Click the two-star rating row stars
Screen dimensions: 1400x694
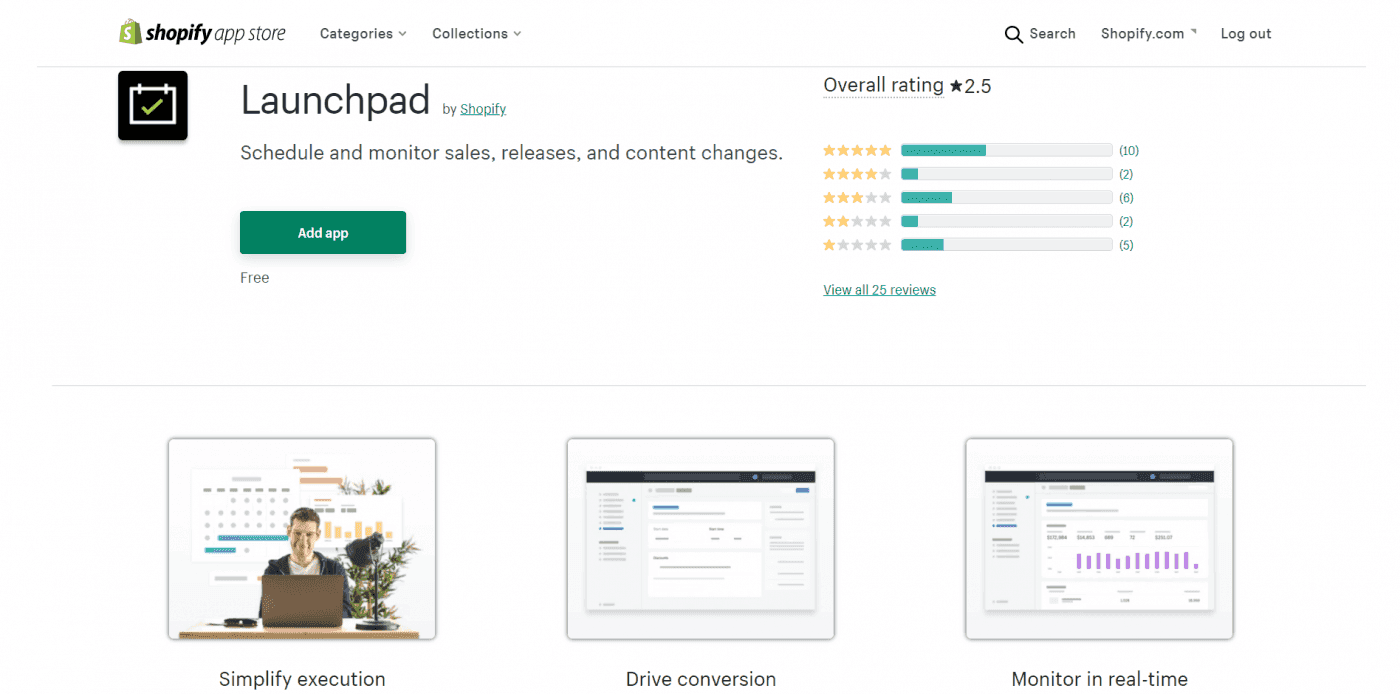point(857,221)
